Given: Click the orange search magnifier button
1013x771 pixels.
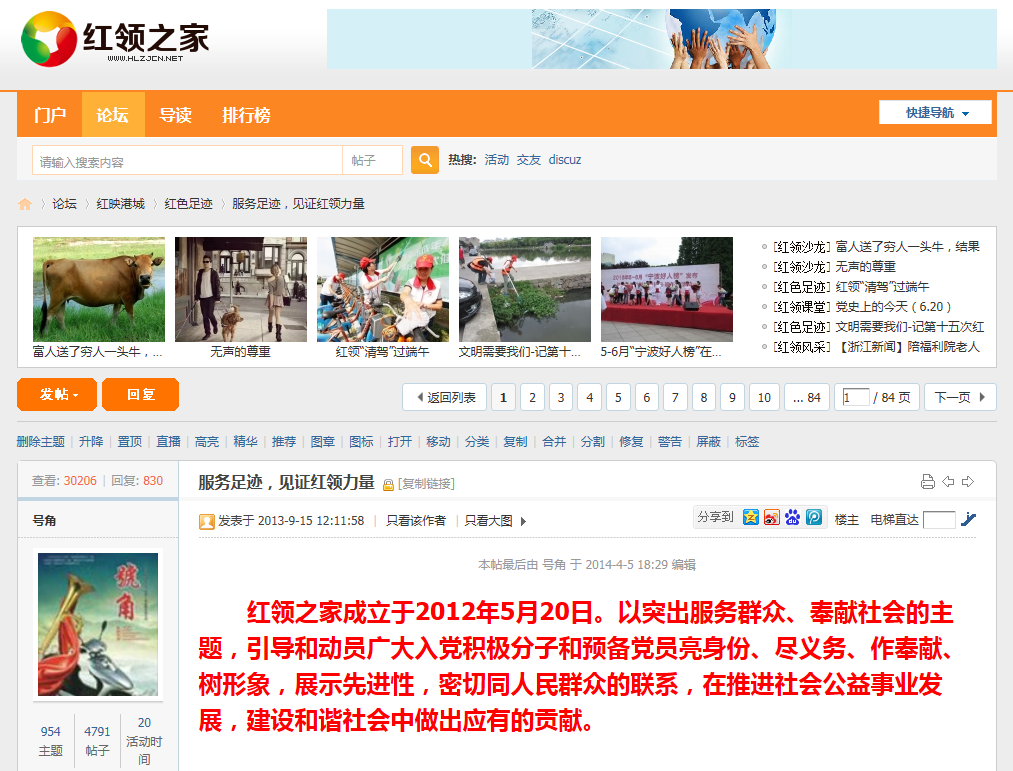Looking at the screenshot, I should [425, 160].
